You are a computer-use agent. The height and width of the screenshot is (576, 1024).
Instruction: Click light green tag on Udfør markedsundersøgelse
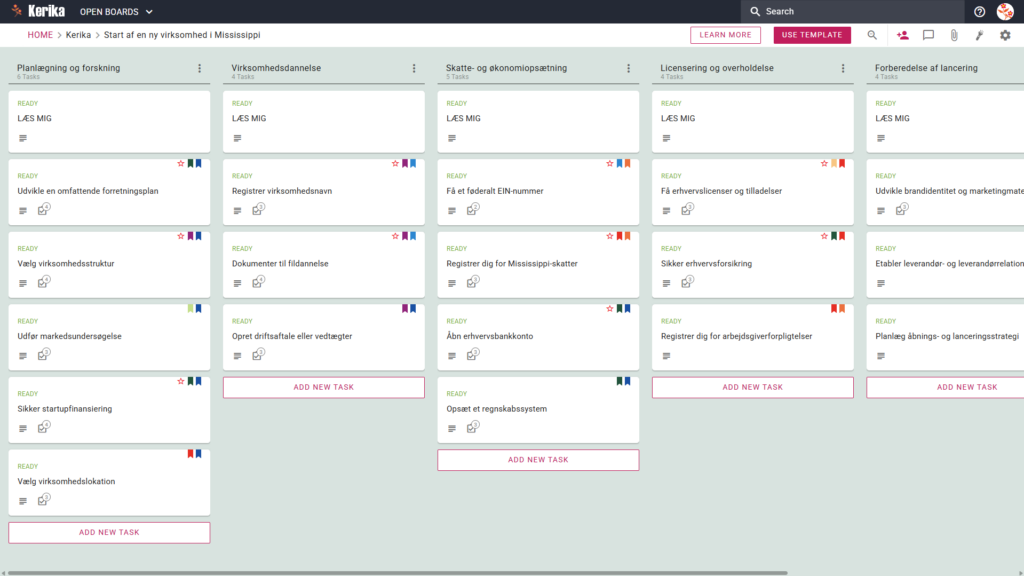coord(191,308)
